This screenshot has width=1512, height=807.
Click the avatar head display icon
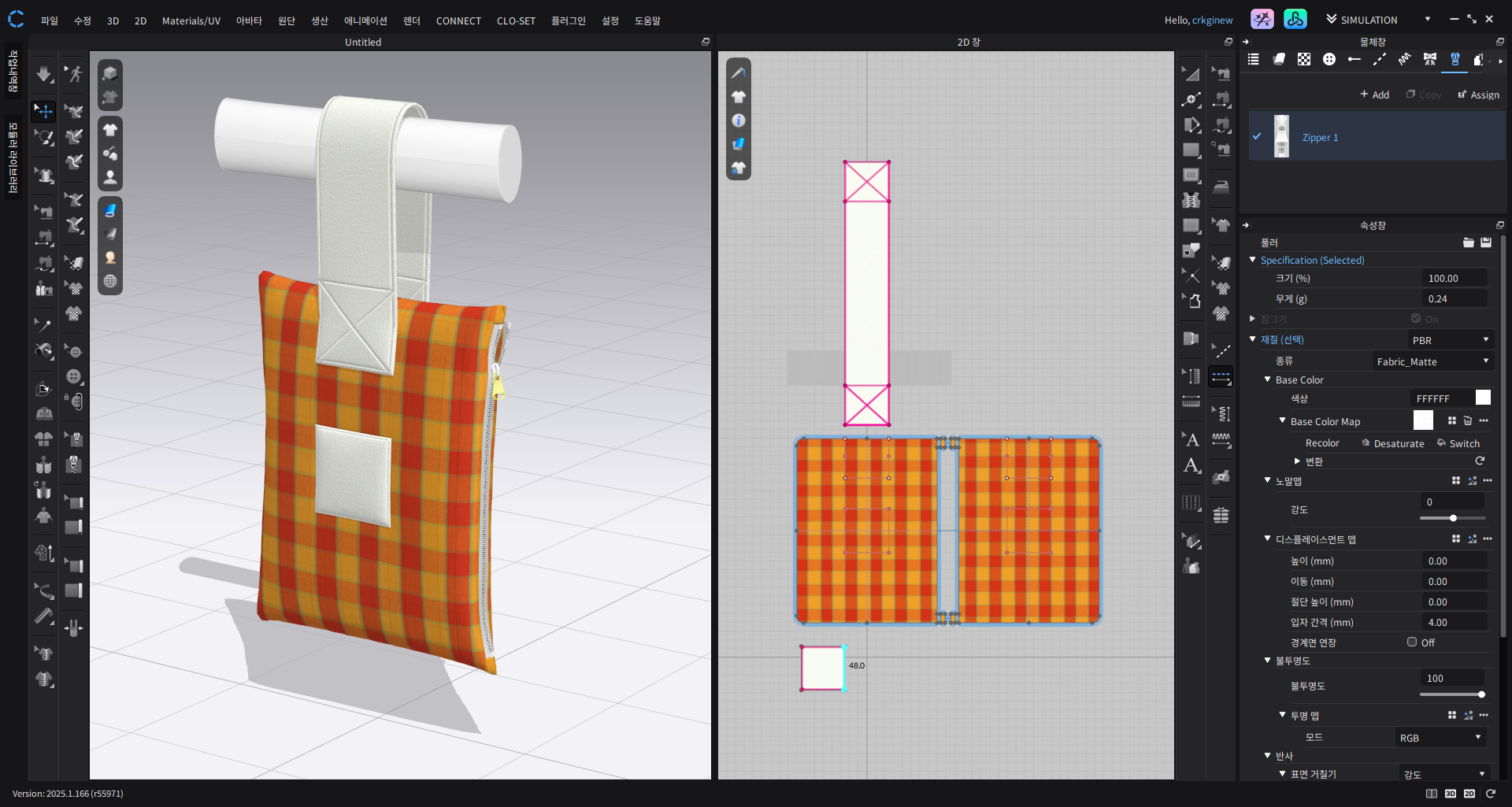110,257
